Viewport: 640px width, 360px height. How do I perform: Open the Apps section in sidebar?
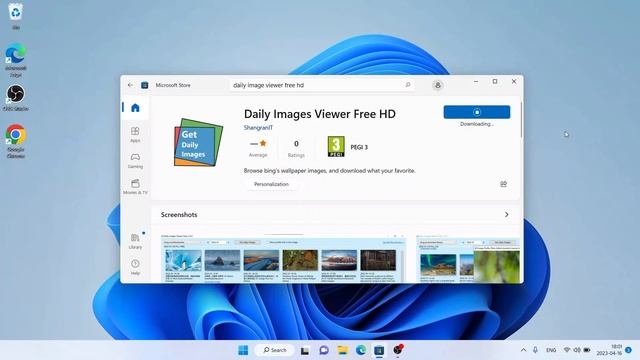(x=135, y=134)
